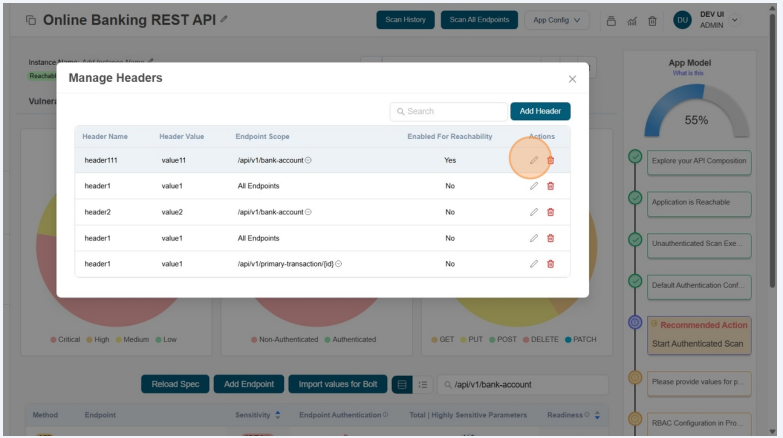This screenshot has height=438, width=783.
Task: Click the Endpoint Scope column header
Action: click(x=262, y=136)
